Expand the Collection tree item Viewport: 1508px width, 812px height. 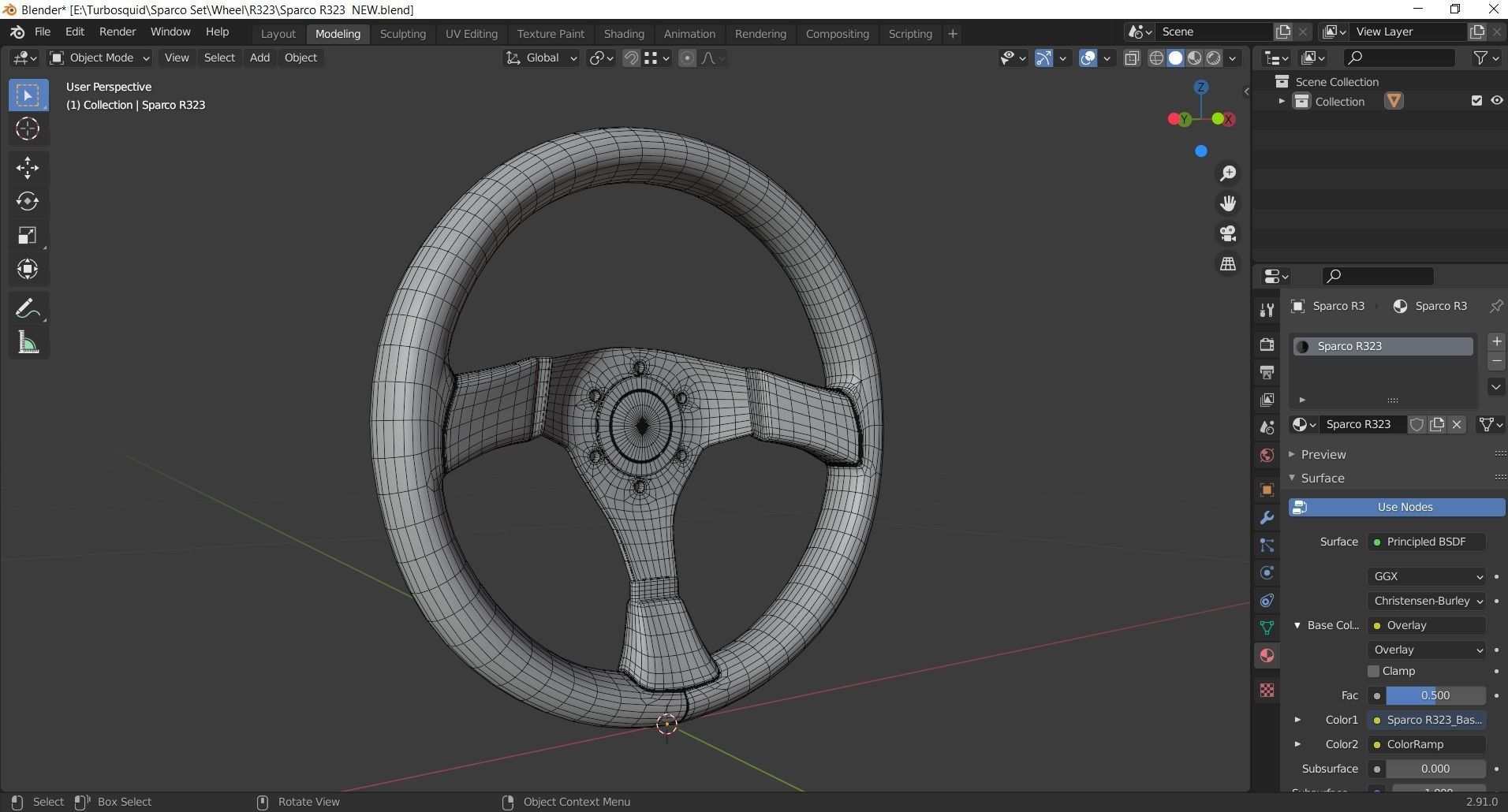(x=1282, y=101)
